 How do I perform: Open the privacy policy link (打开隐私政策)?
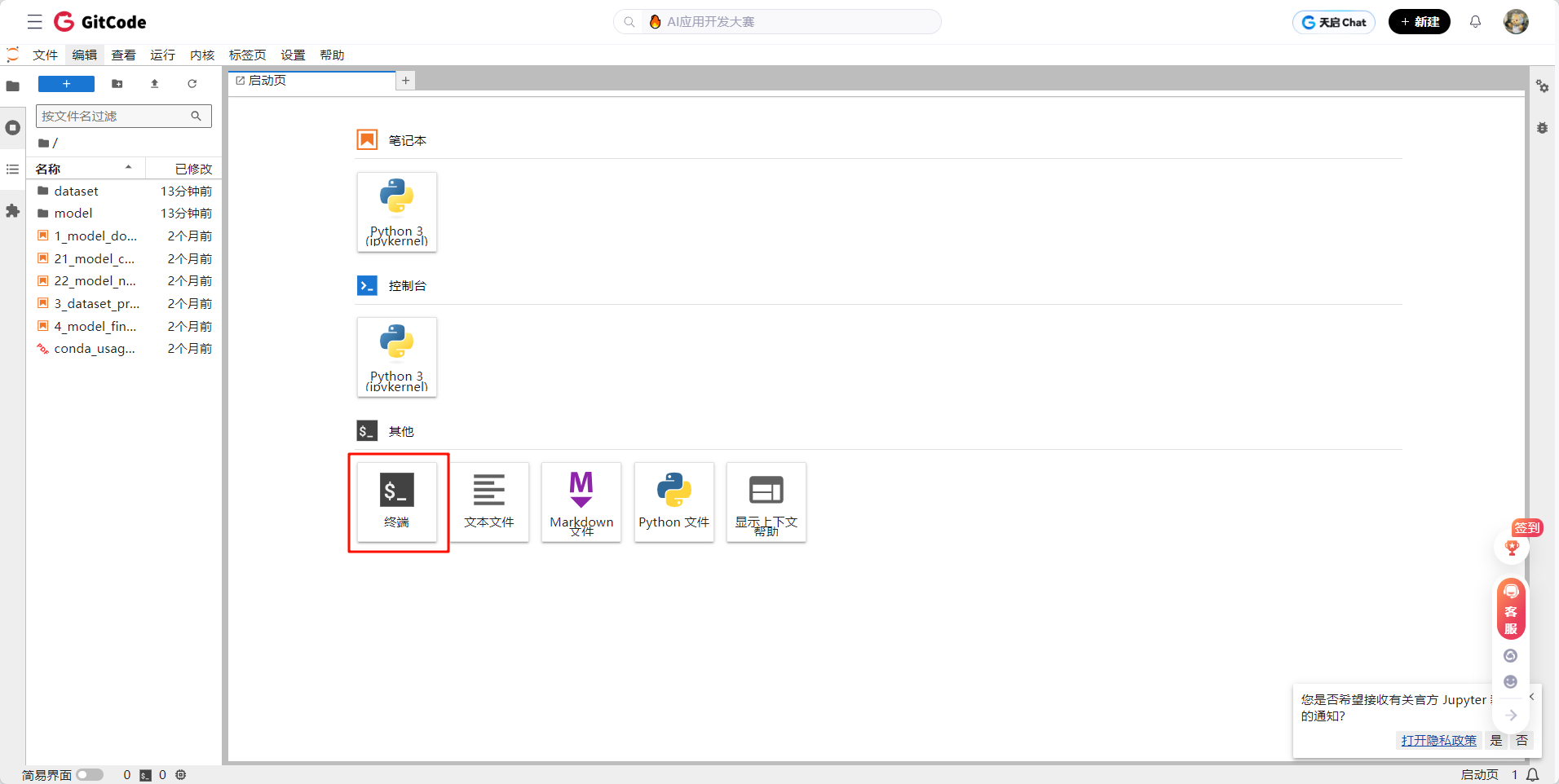[x=1439, y=740]
